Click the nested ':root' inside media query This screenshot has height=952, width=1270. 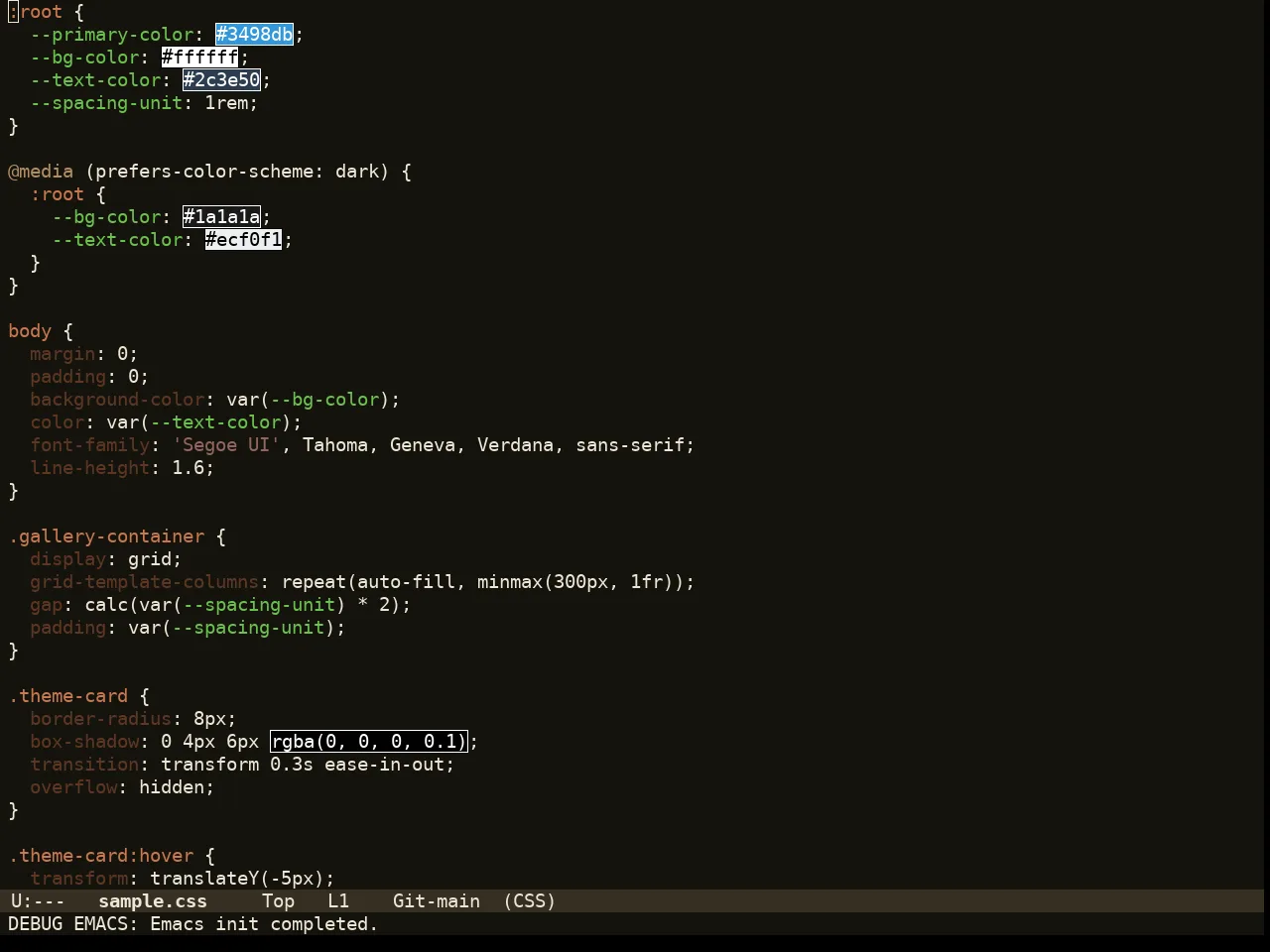click(58, 194)
